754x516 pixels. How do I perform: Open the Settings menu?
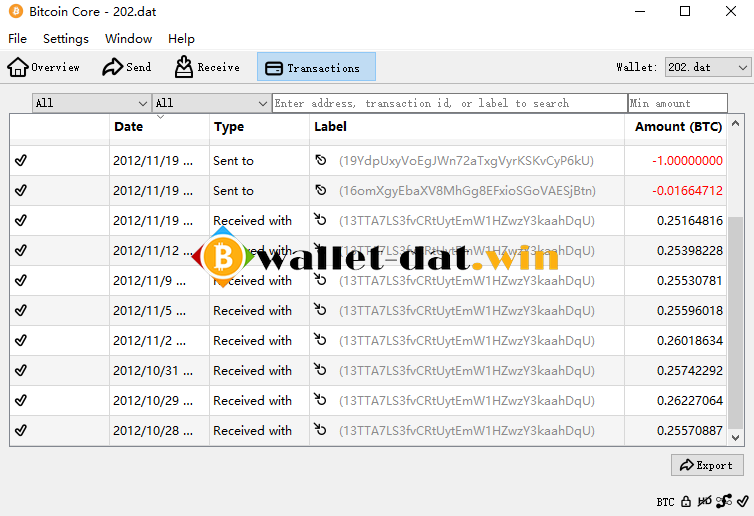tap(66, 38)
